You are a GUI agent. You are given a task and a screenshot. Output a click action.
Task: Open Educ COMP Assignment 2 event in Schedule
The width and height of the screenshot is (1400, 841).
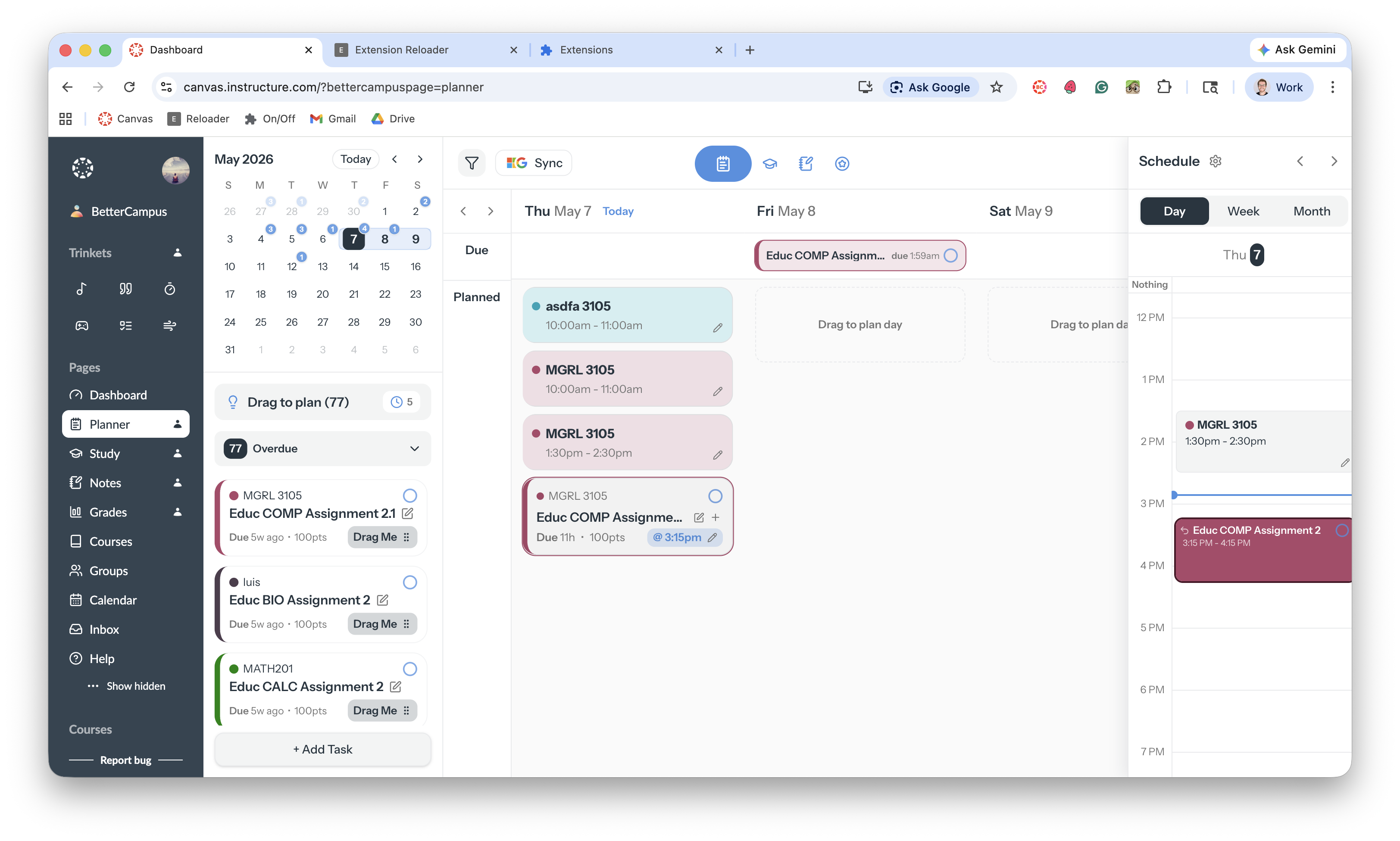(1263, 550)
